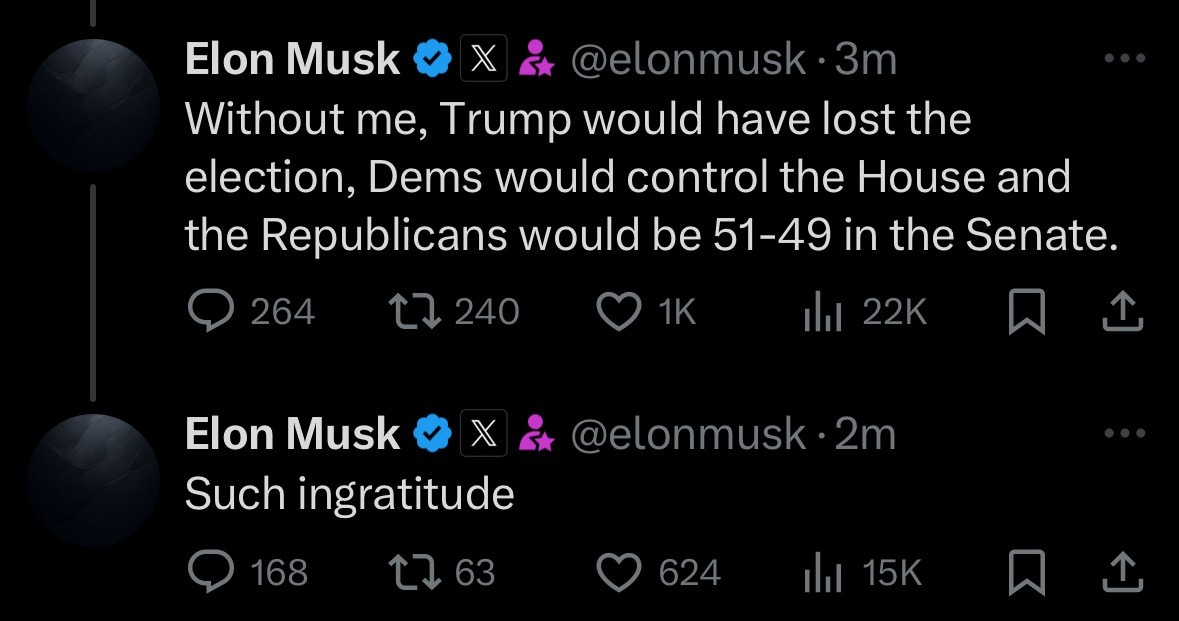
Task: Click the X affiliation badge on second tweet
Action: pyautogui.click(x=484, y=434)
